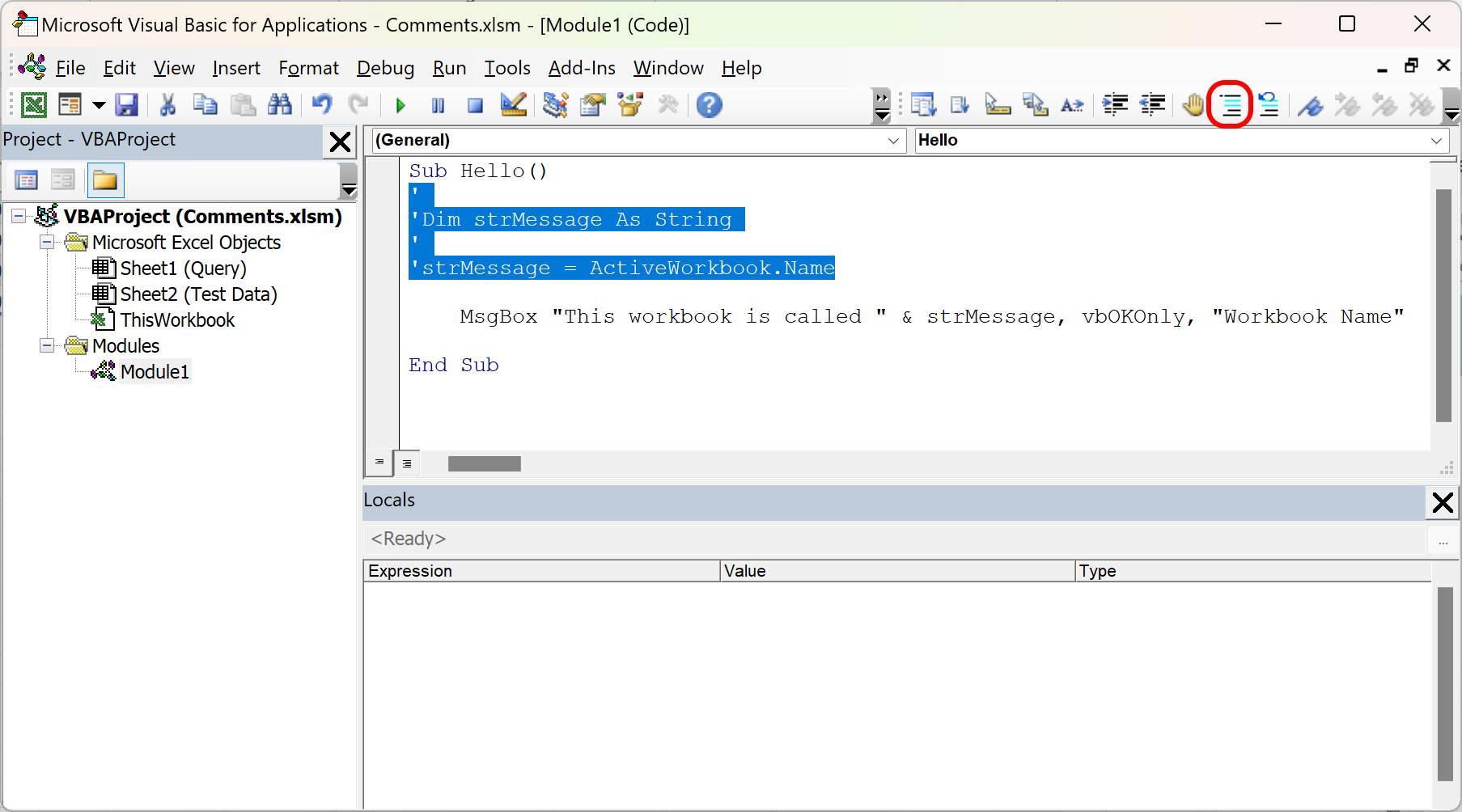Select Module1 in project tree
This screenshot has height=812, width=1462.
[x=155, y=371]
